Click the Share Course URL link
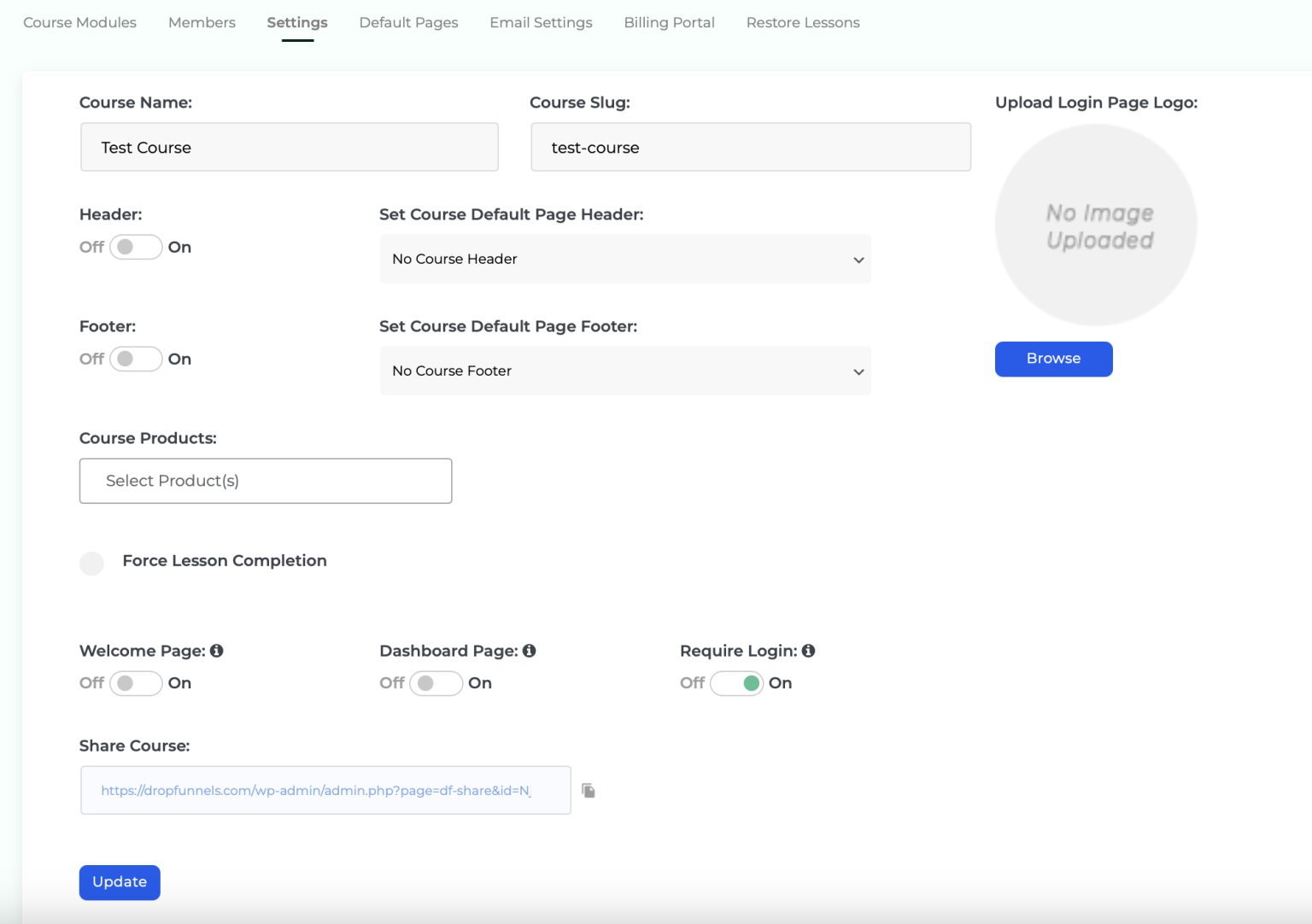Viewport: 1312px width, 924px height. [x=315, y=790]
